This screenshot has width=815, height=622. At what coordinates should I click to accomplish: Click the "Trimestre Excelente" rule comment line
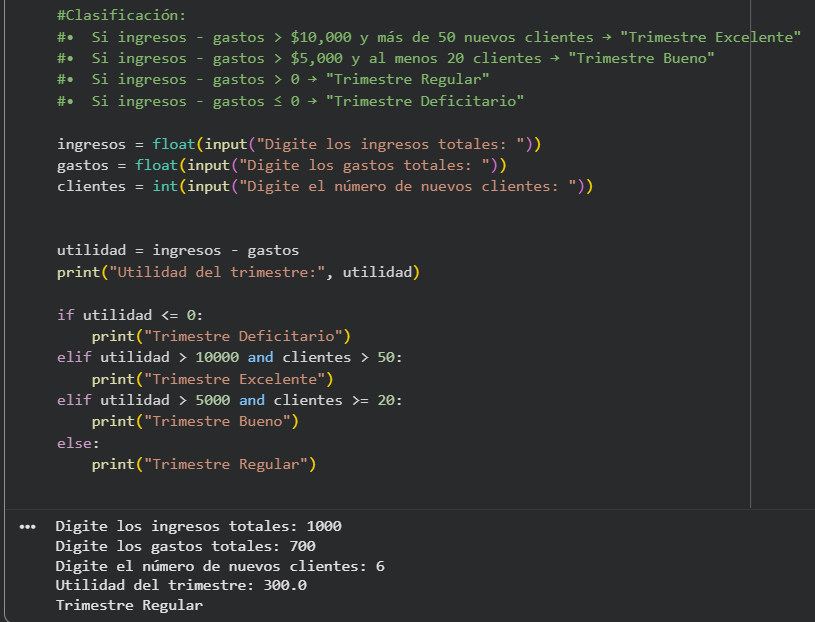coord(430,37)
